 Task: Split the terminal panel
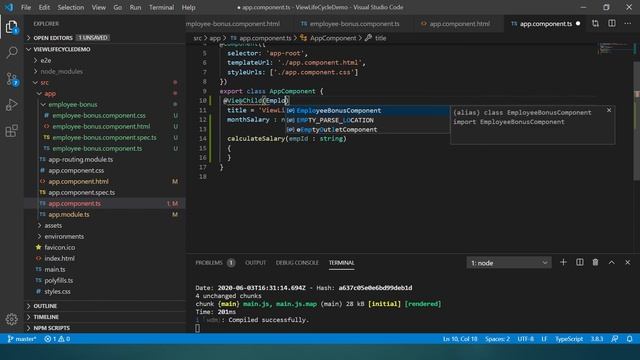point(580,262)
